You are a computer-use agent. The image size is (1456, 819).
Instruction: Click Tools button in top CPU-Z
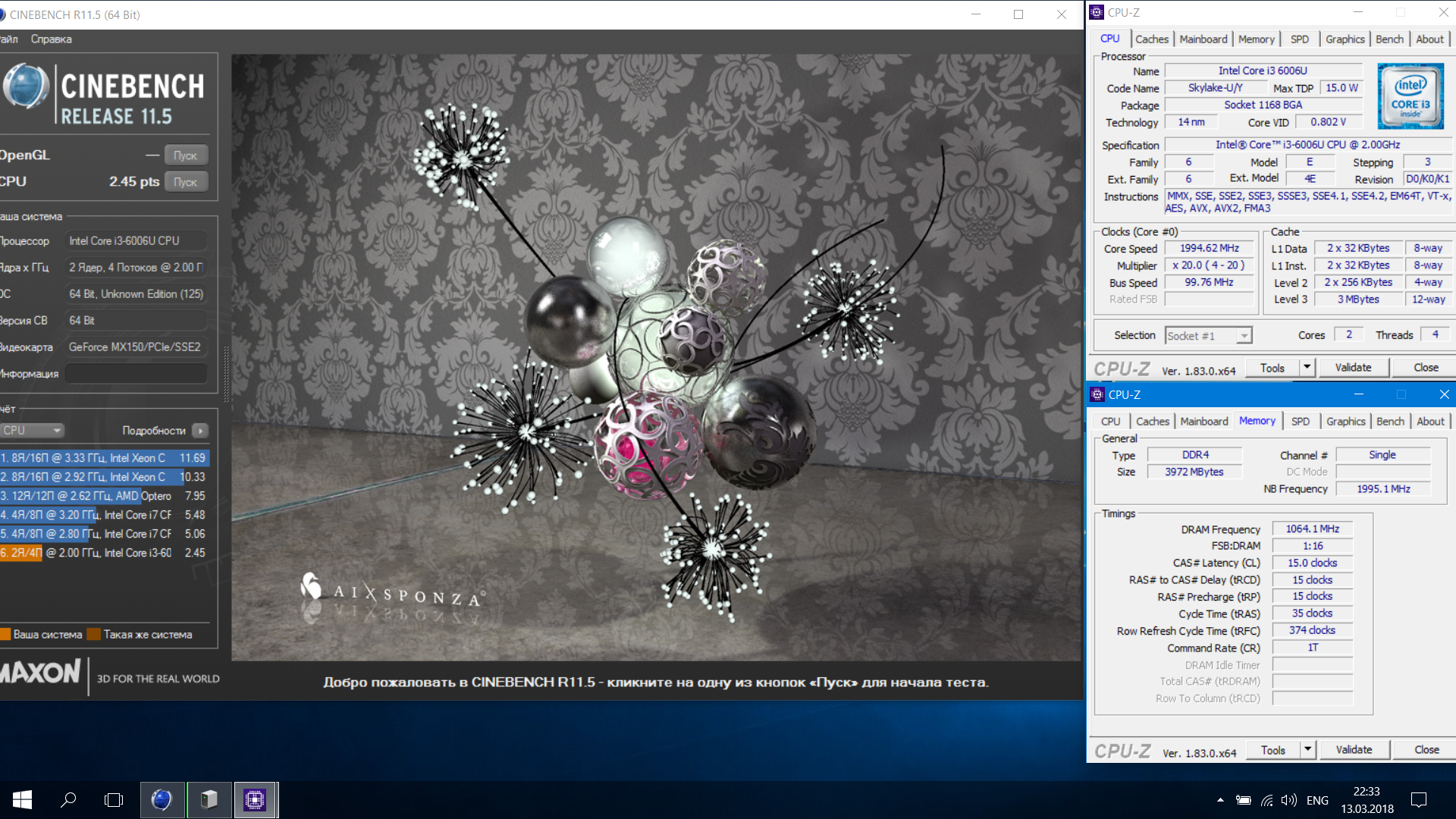click(1272, 368)
